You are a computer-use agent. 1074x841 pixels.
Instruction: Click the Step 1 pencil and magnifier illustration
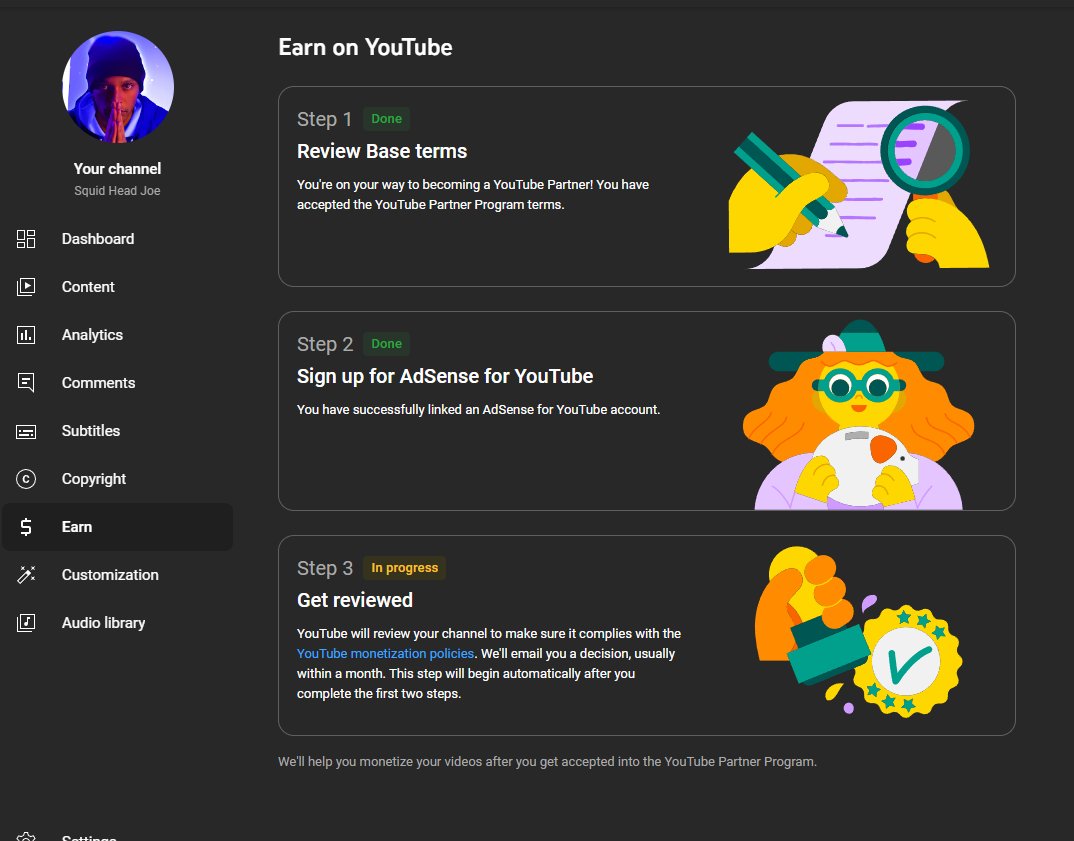859,185
